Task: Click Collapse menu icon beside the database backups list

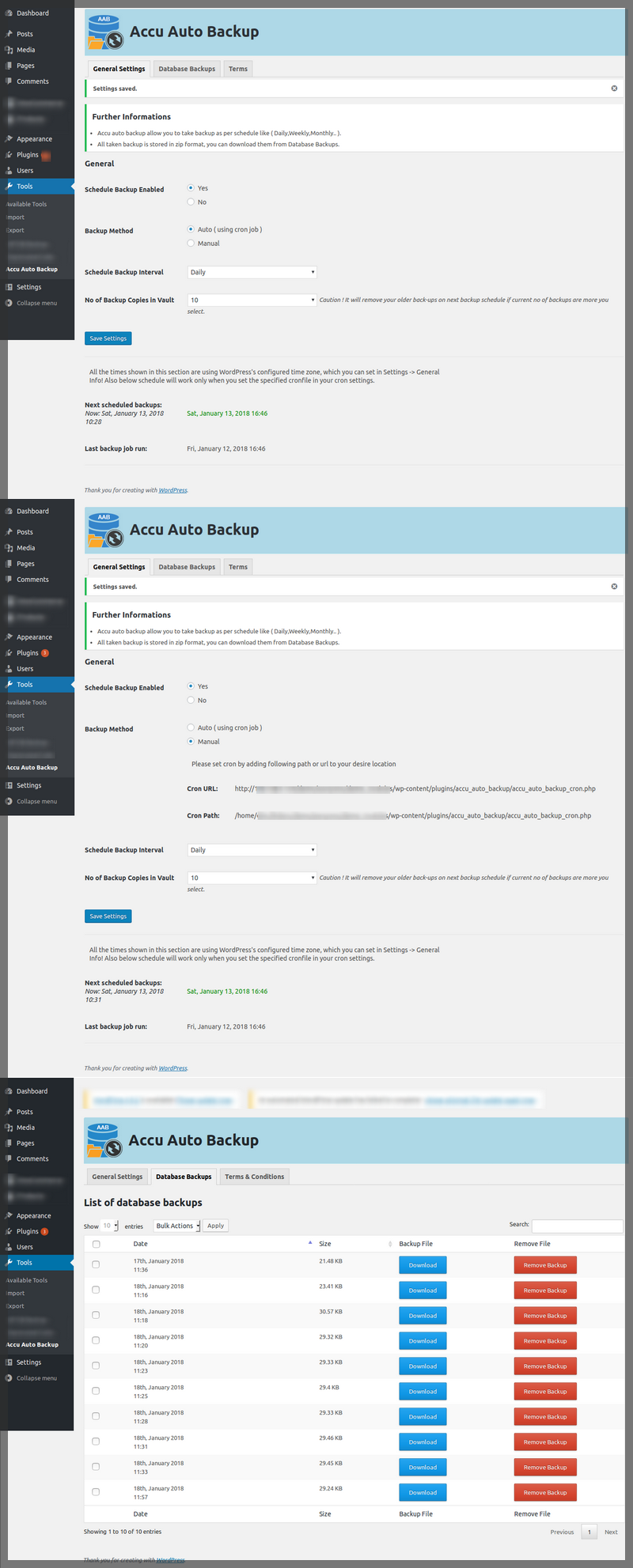Action: point(9,1378)
